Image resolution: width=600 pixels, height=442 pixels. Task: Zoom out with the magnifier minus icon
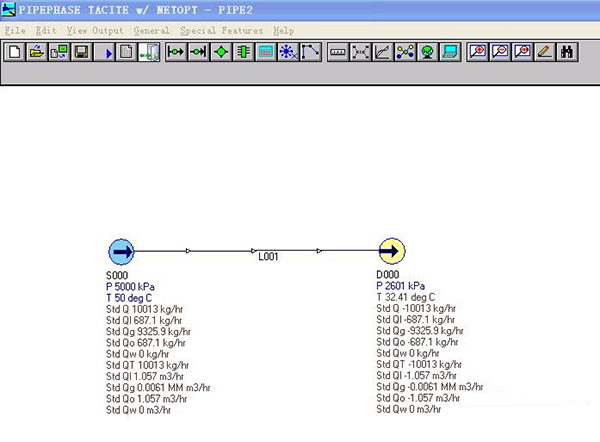click(x=500, y=52)
